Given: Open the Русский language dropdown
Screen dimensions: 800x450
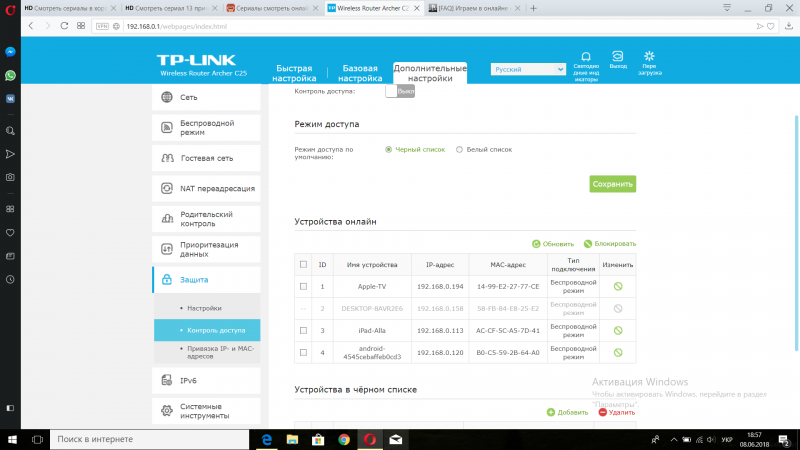Looking at the screenshot, I should [529, 70].
